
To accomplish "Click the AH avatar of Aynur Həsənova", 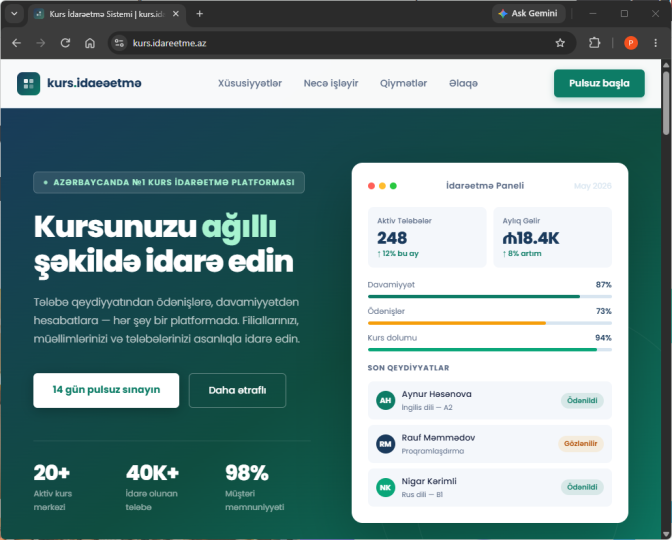I will click(385, 400).
